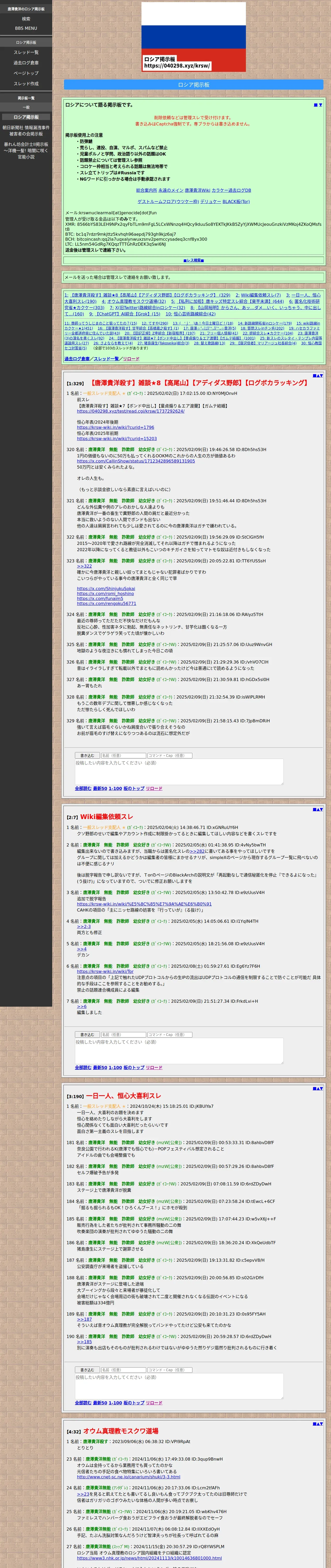The width and height of the screenshot is (331, 1568).
Task: Click the ■レス検索■ link
Action: pyautogui.click(x=193, y=260)
